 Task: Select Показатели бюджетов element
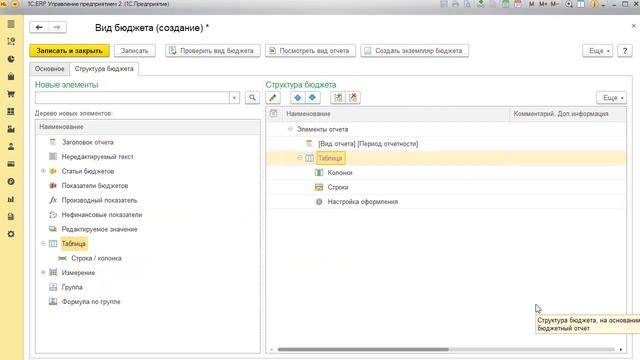[x=95, y=186]
